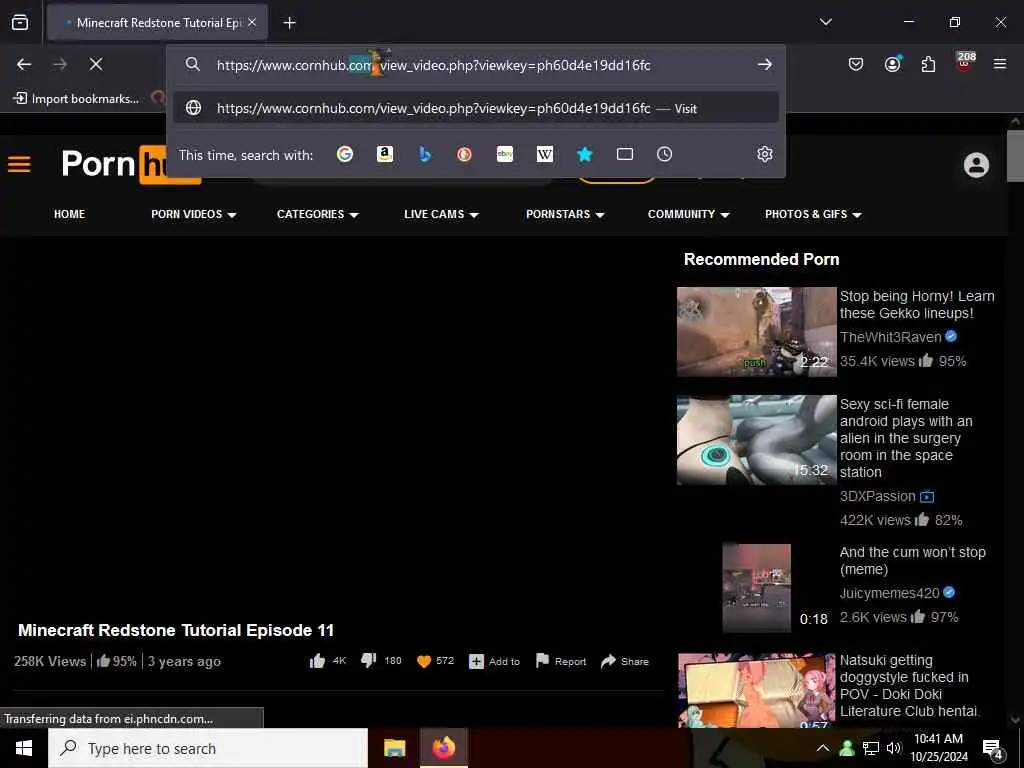Like the video with thumbs up
The height and width of the screenshot is (768, 1024).
click(x=317, y=661)
